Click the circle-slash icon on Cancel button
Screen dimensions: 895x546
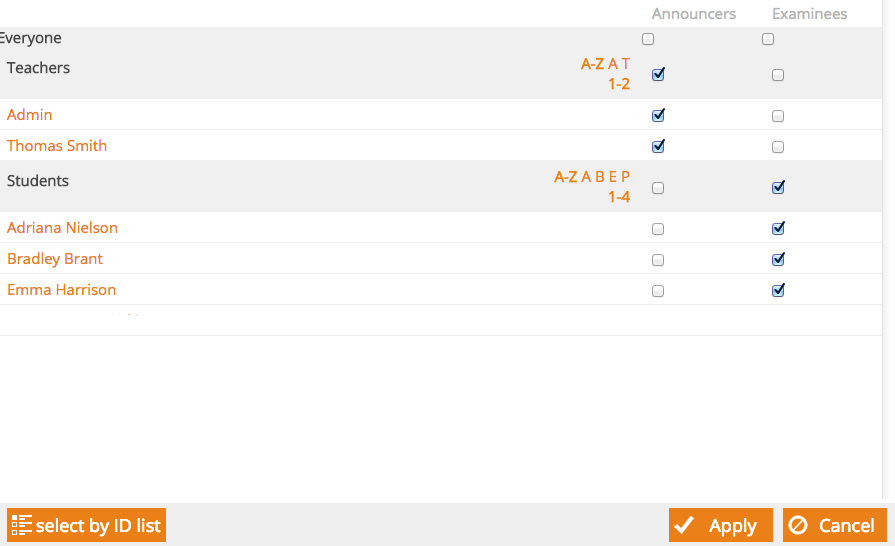point(798,525)
